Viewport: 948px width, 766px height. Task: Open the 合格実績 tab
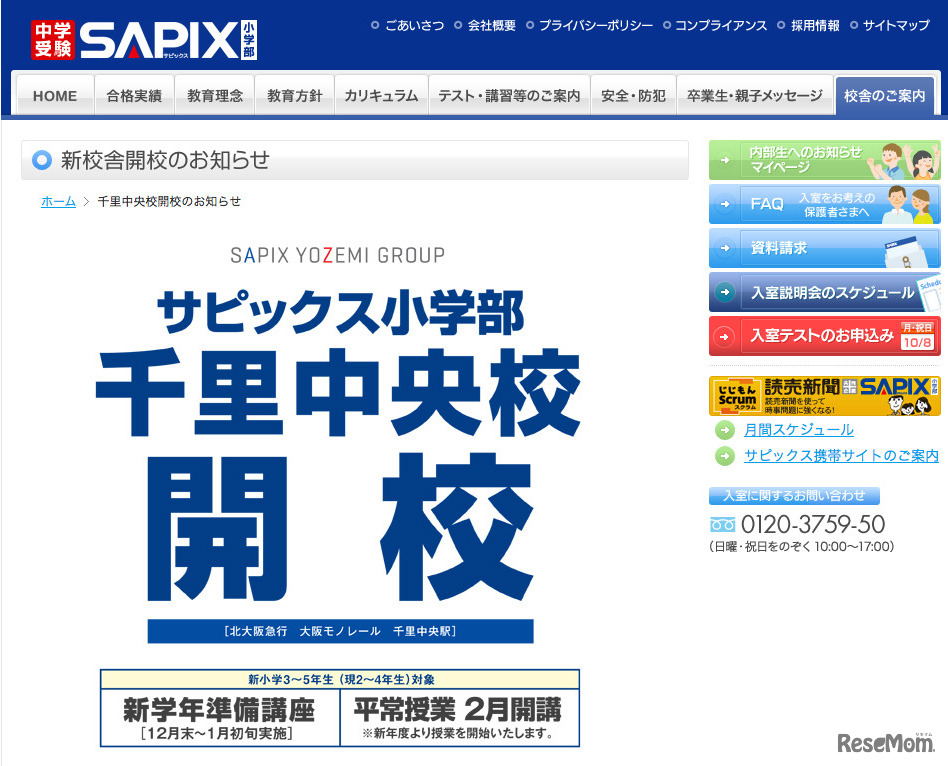click(x=134, y=95)
